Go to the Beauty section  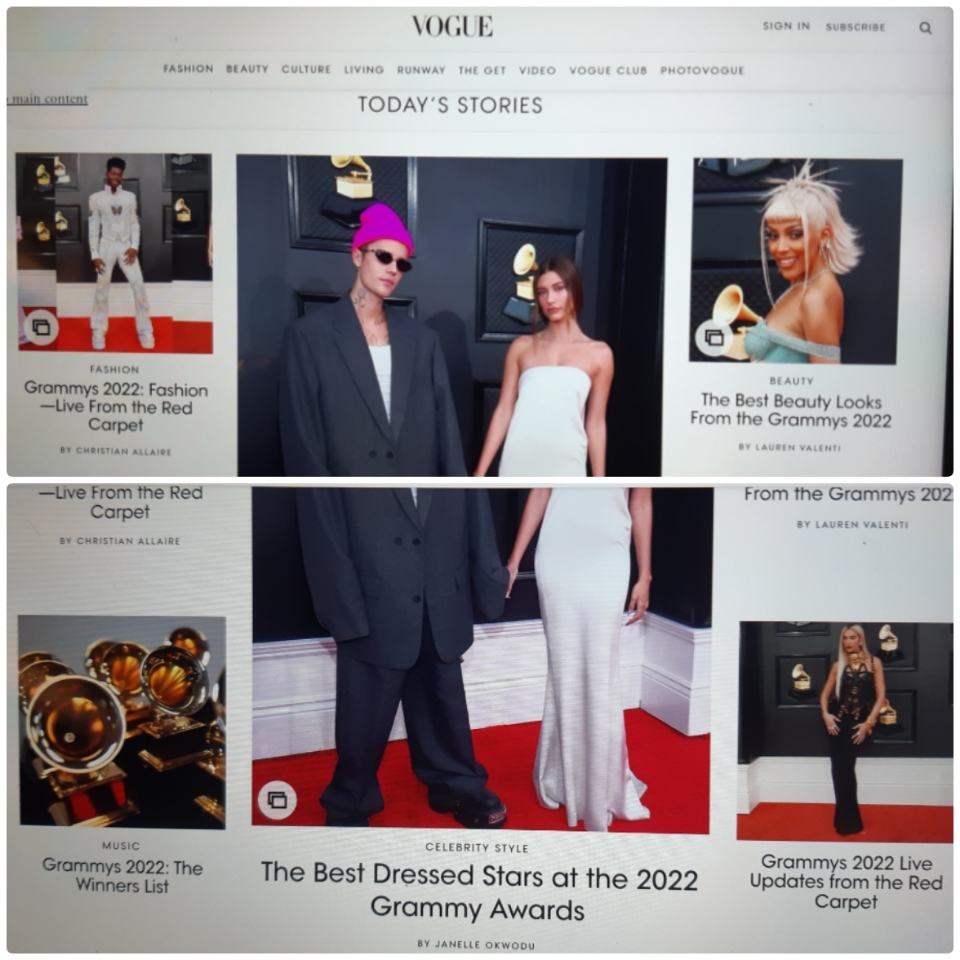pos(247,69)
